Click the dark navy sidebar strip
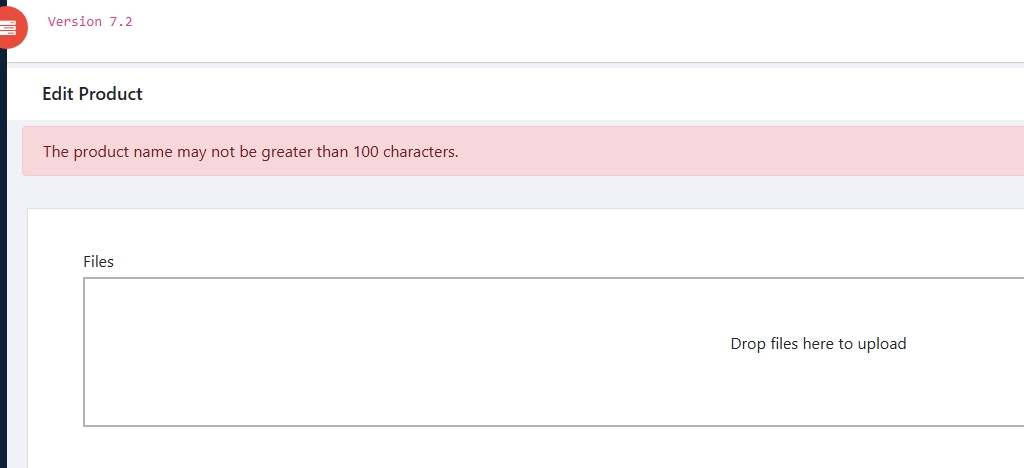 3,261
